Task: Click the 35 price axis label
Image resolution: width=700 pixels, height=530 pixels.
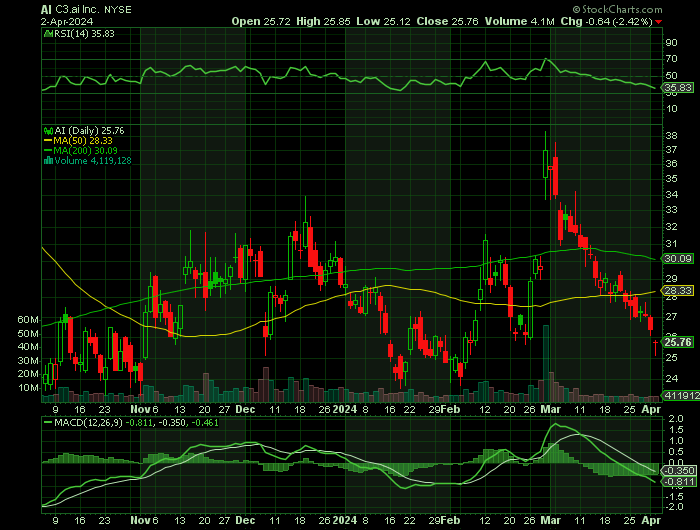Action: click(671, 179)
